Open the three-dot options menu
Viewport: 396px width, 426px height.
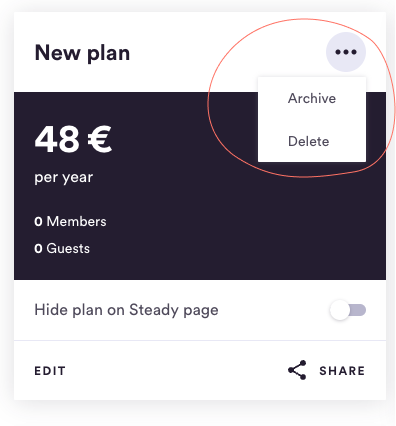tap(346, 52)
